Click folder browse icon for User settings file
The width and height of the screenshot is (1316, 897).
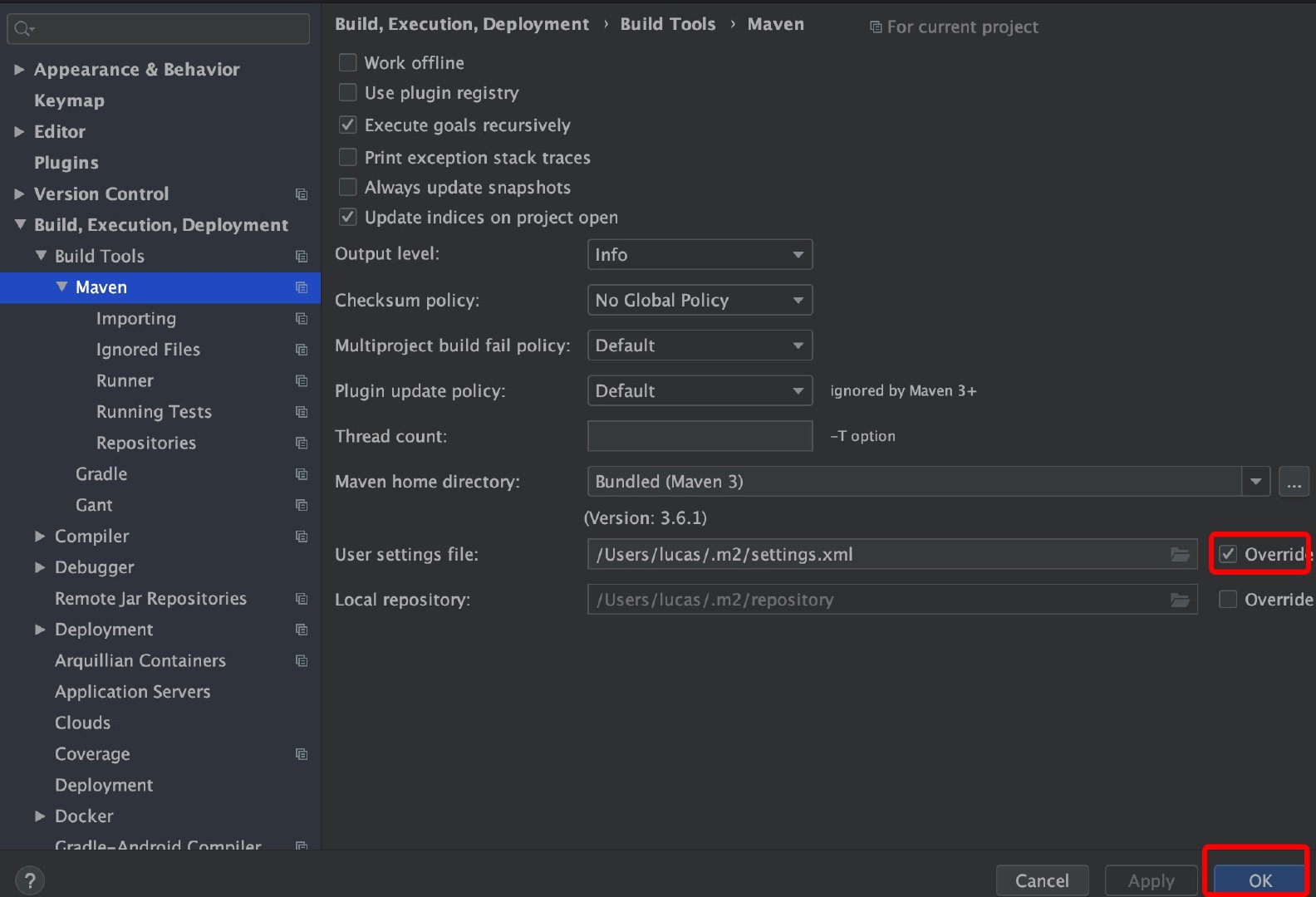click(x=1180, y=554)
